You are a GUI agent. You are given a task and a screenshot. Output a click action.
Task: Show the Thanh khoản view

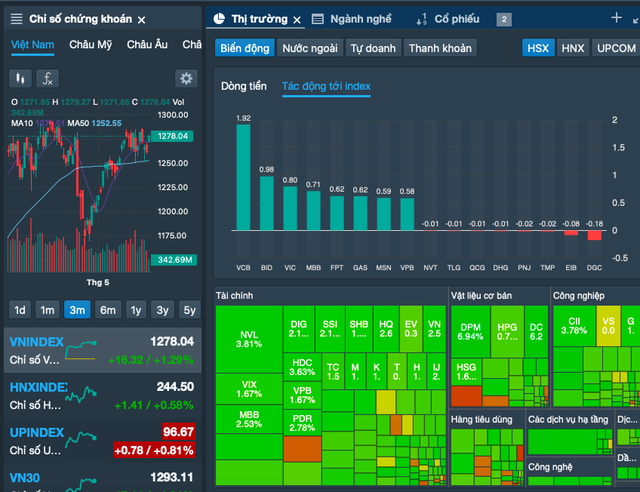(x=440, y=48)
